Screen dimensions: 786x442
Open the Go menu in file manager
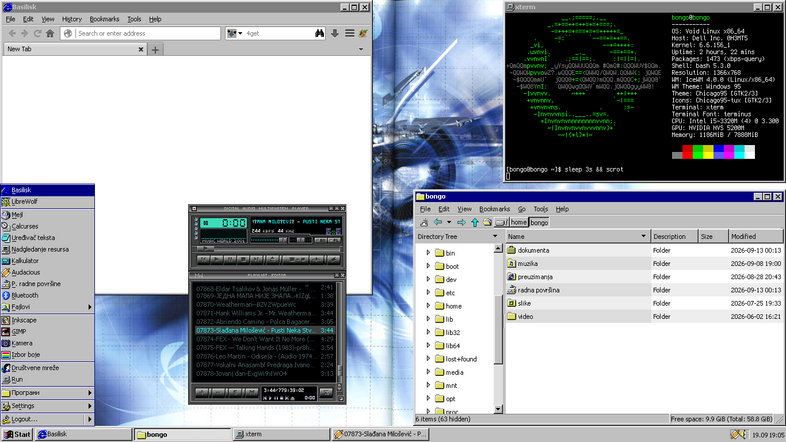point(522,209)
